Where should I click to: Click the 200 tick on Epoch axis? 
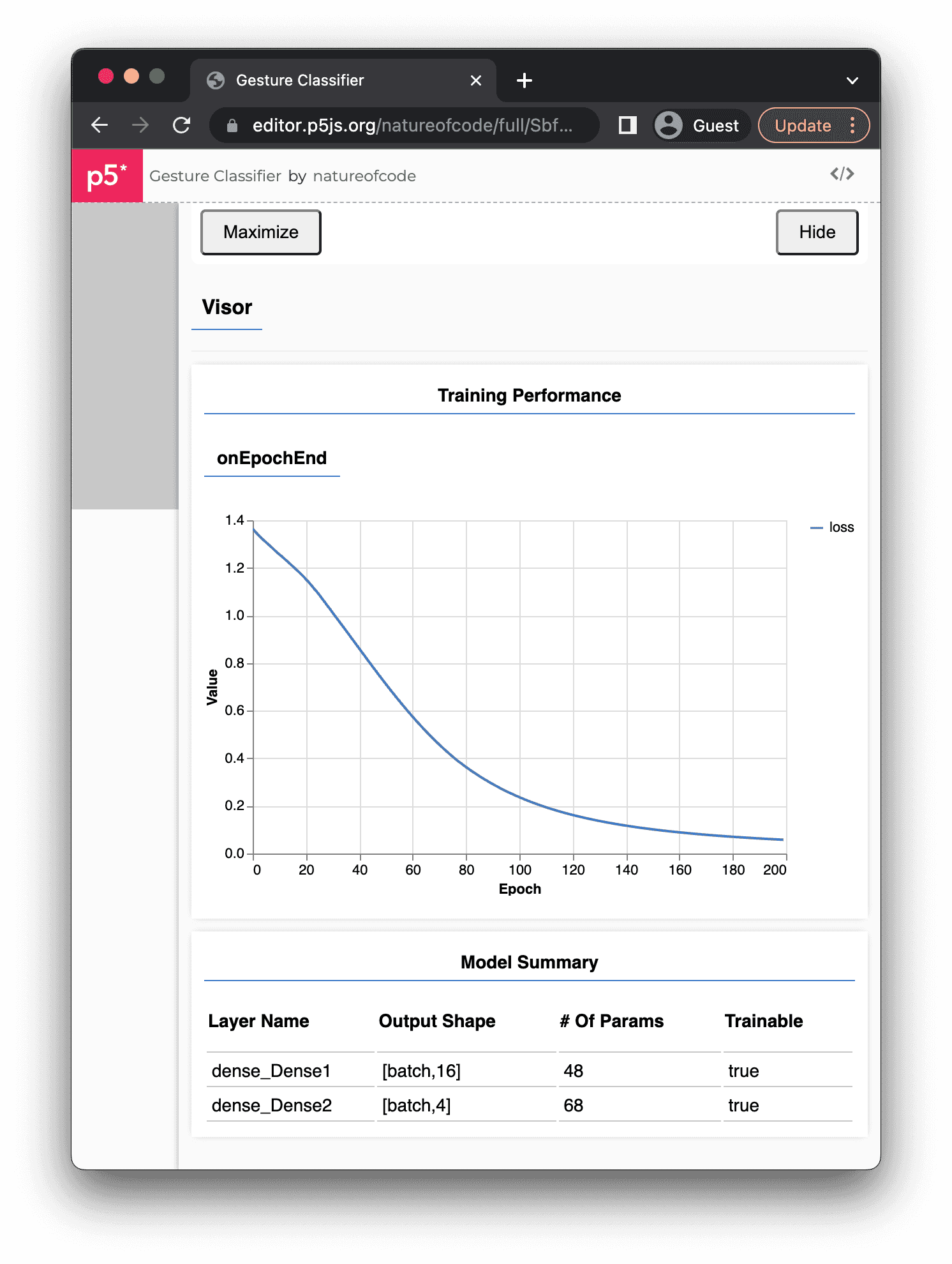tap(775, 870)
